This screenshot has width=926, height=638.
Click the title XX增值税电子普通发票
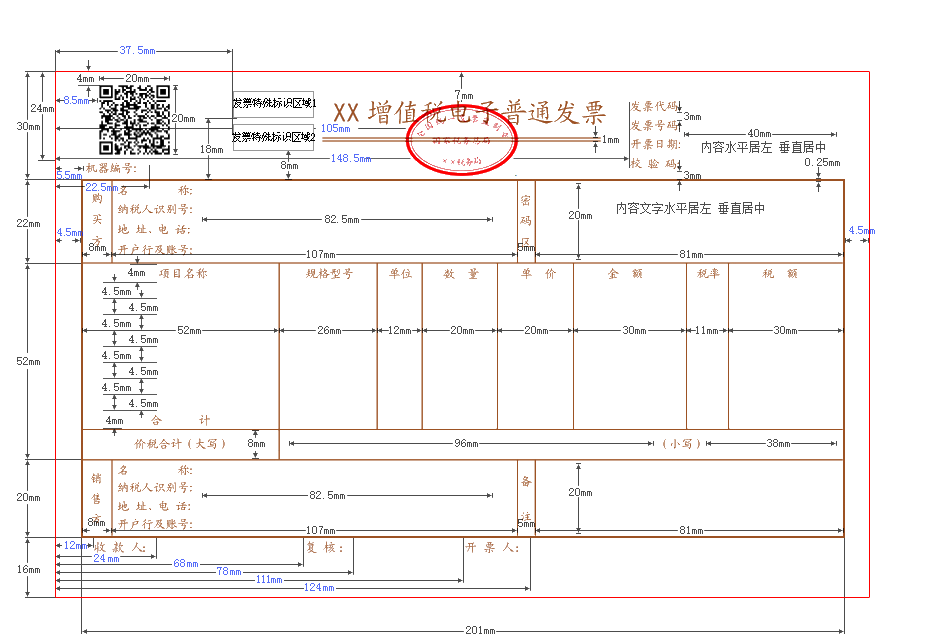[x=469, y=112]
